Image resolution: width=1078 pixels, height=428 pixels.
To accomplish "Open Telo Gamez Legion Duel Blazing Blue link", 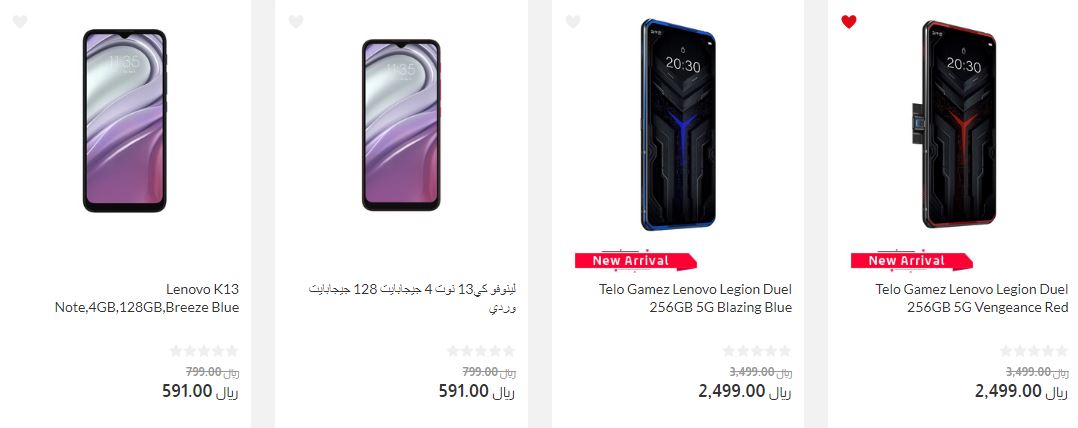I will coord(695,298).
